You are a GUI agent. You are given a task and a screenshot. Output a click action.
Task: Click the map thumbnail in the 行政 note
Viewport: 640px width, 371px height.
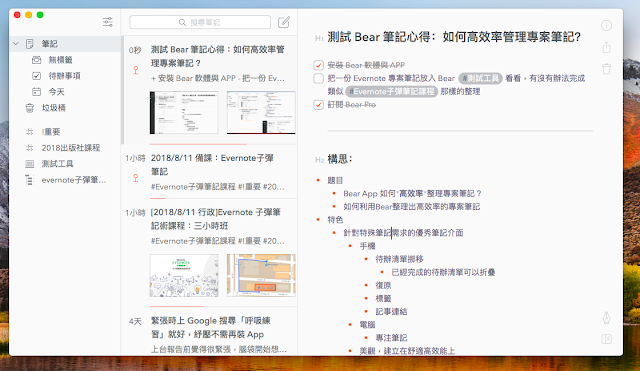(x=261, y=275)
